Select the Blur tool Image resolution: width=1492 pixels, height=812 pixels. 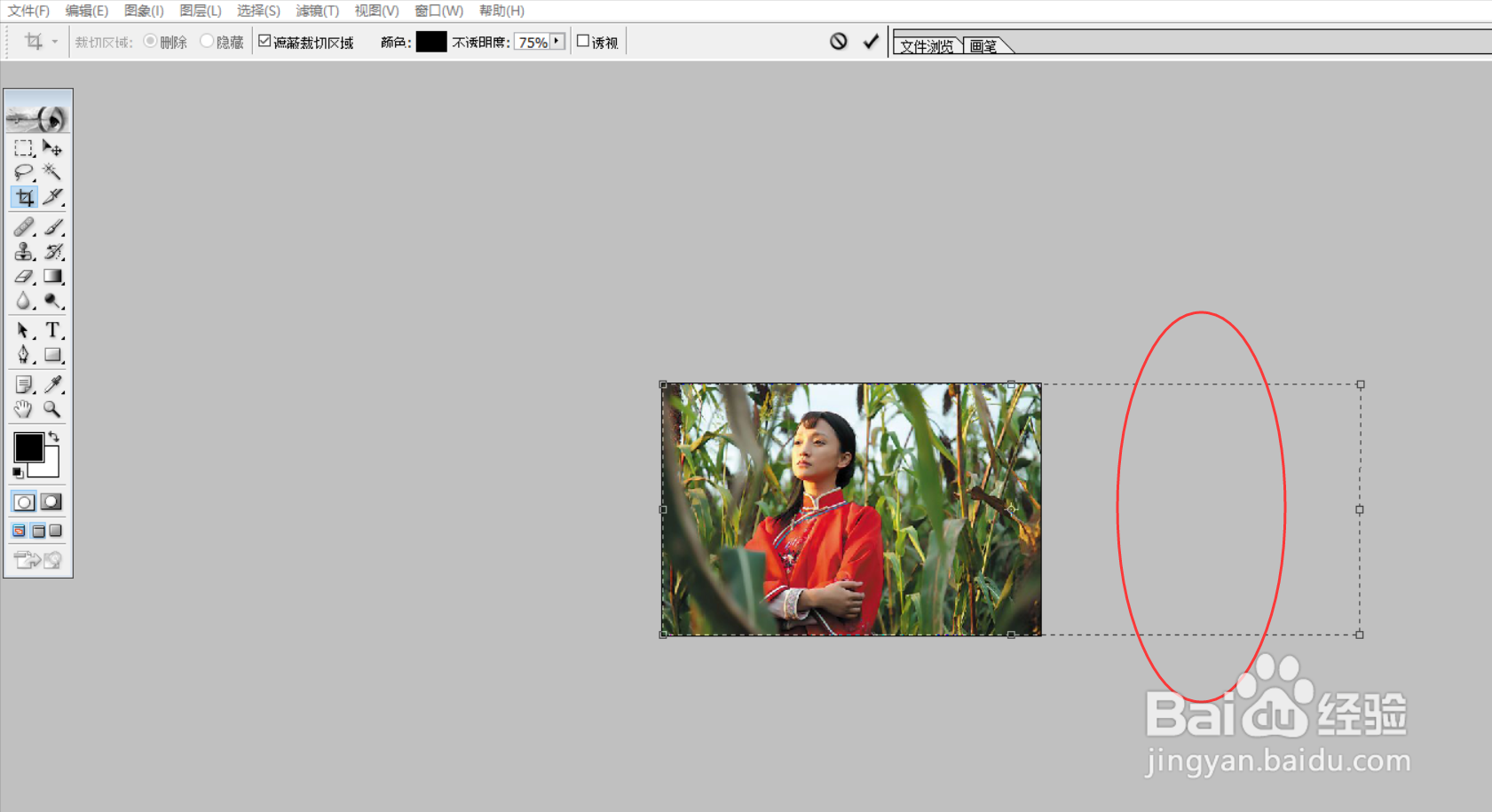tap(24, 301)
